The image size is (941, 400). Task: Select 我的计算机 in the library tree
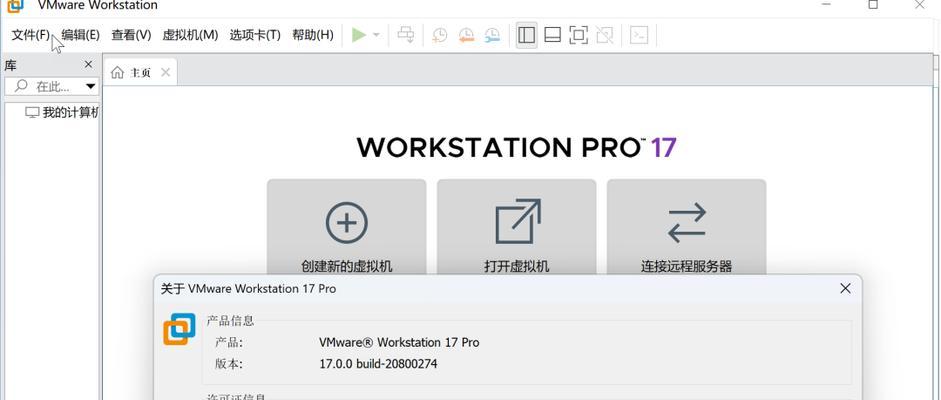click(62, 112)
